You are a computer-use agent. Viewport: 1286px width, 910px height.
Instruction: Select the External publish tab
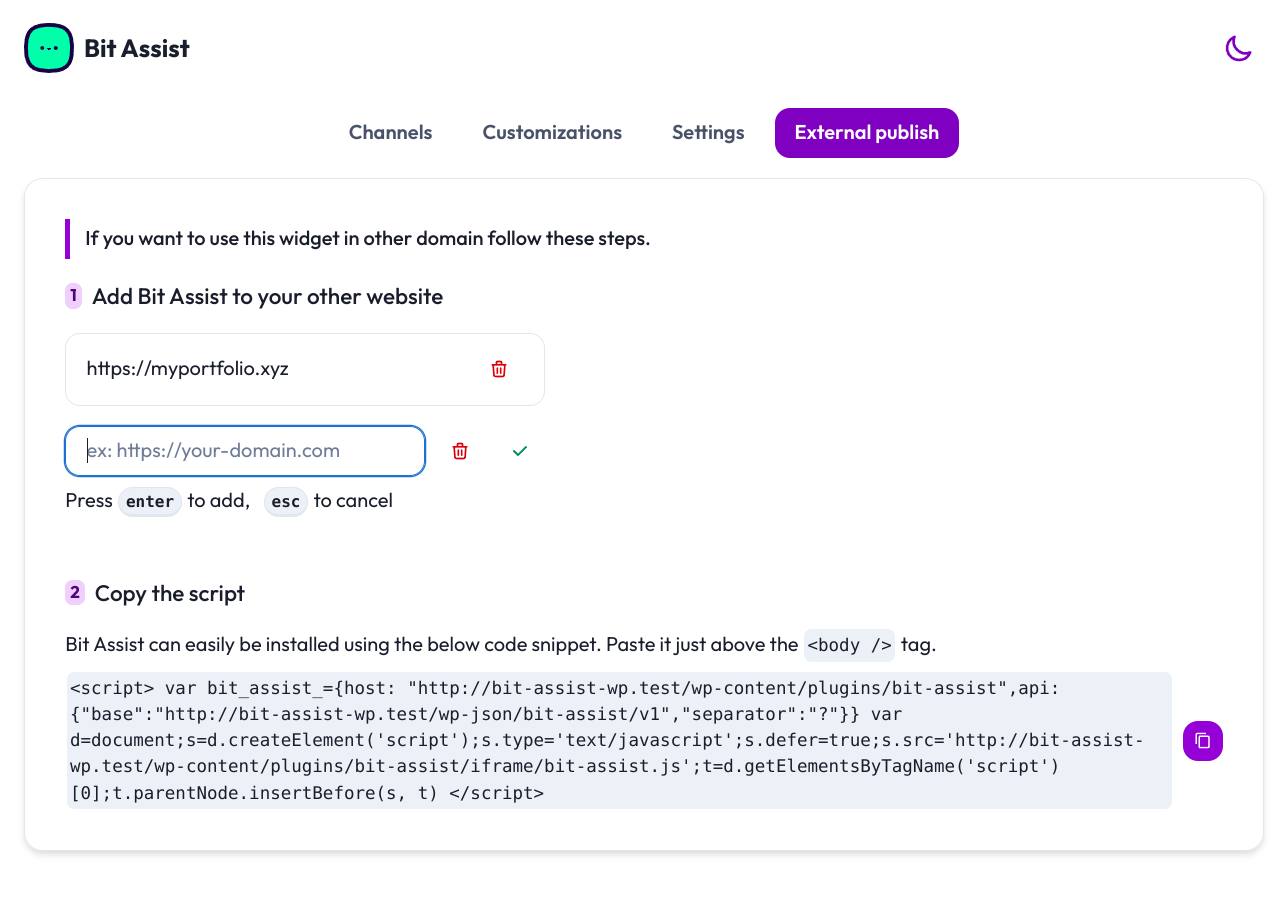867,133
